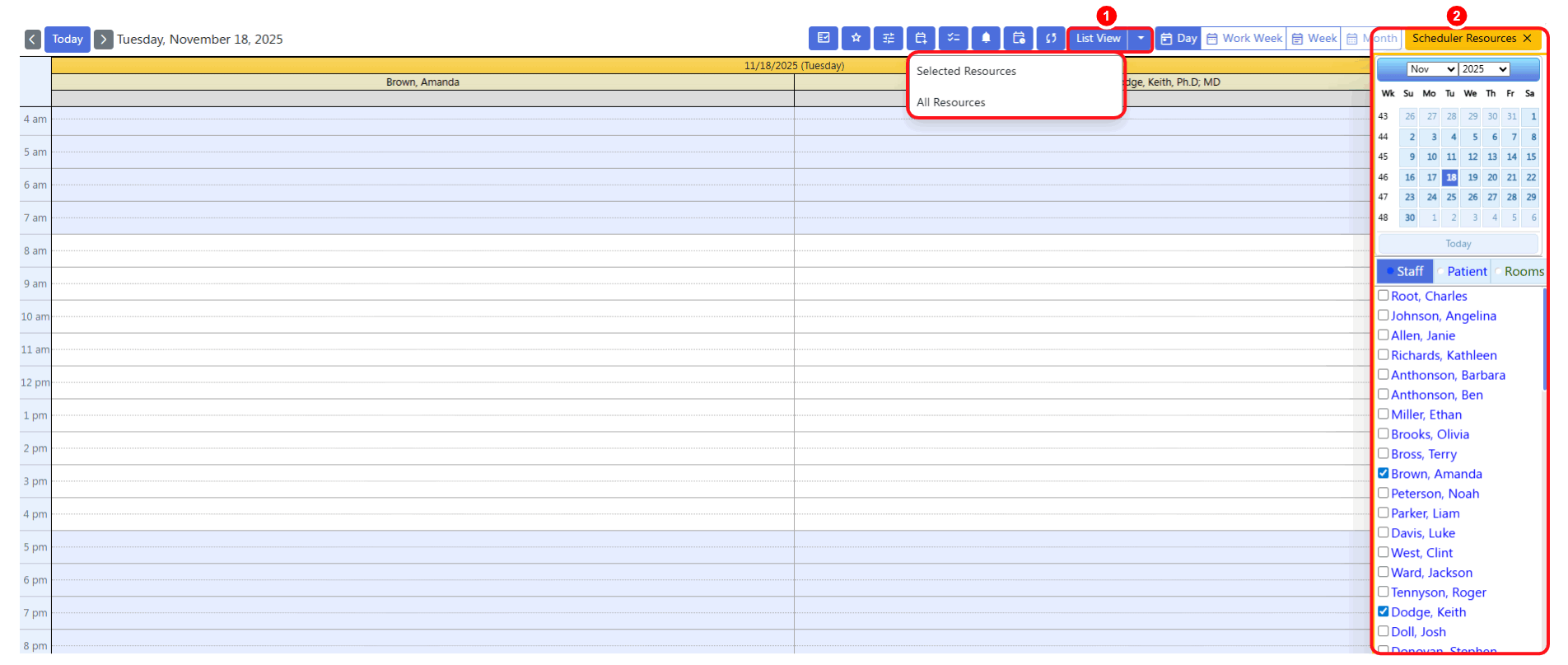Check the Parker, Liam checkbox

[1384, 513]
